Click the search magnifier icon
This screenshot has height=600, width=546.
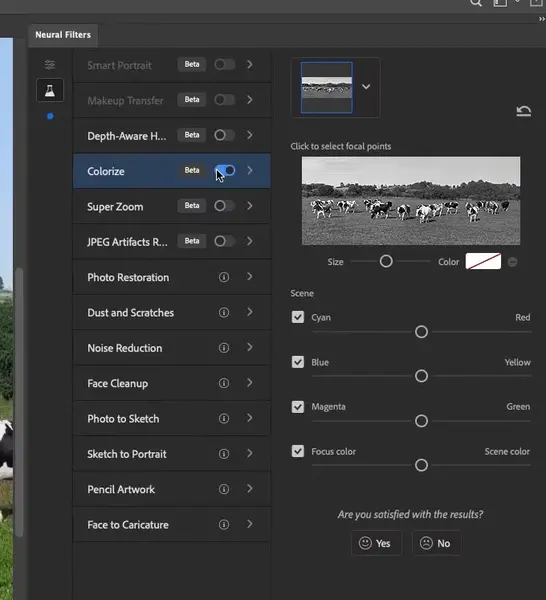click(476, 3)
